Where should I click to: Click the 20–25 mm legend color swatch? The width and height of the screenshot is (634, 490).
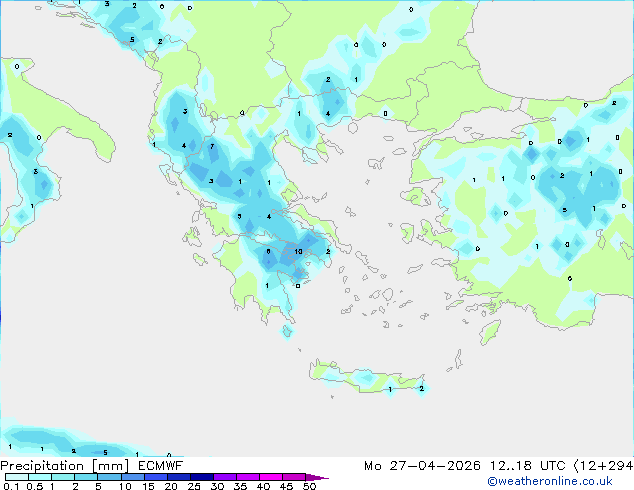click(x=179, y=477)
